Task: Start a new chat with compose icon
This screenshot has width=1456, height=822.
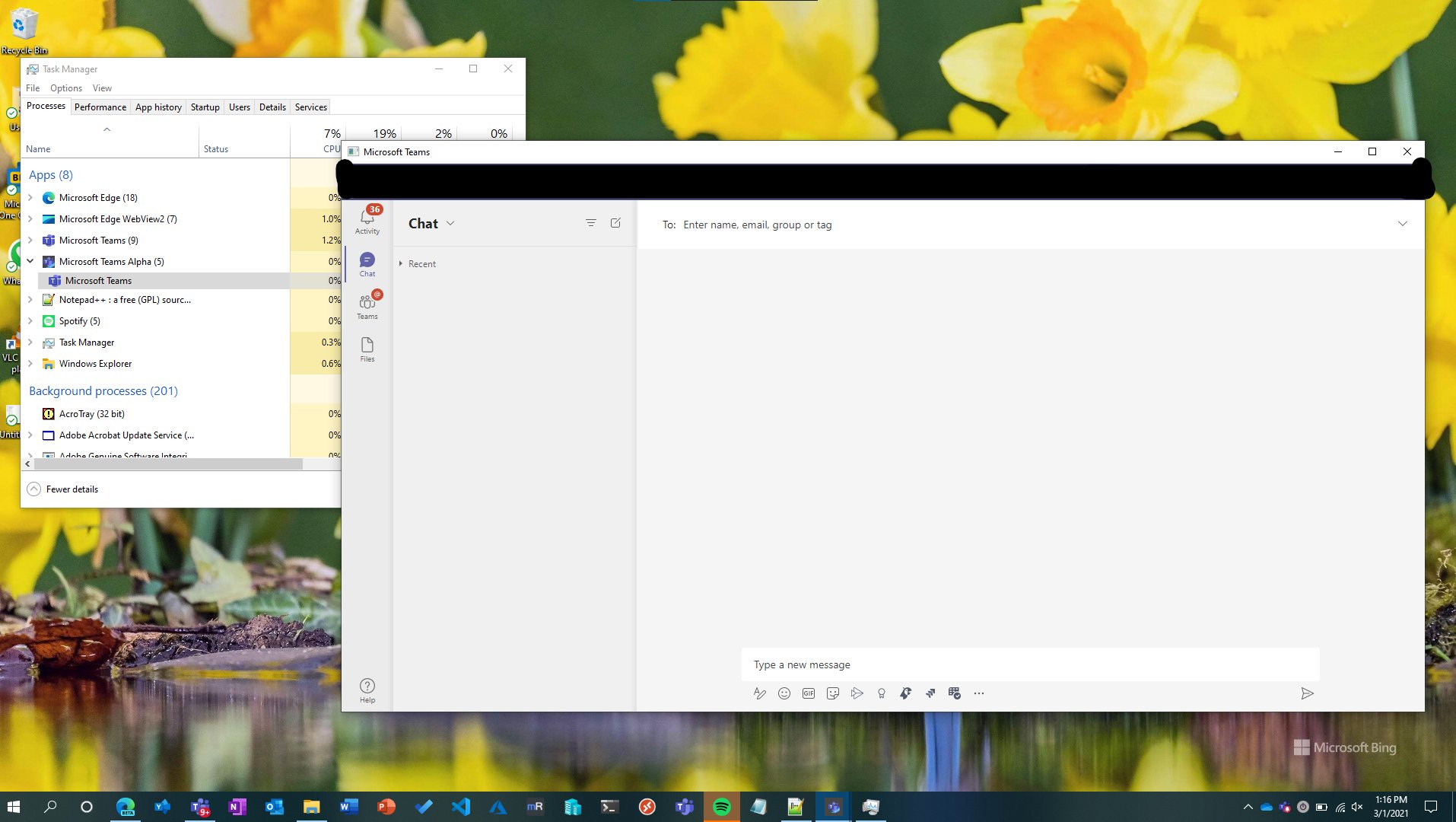Action: [x=615, y=223]
